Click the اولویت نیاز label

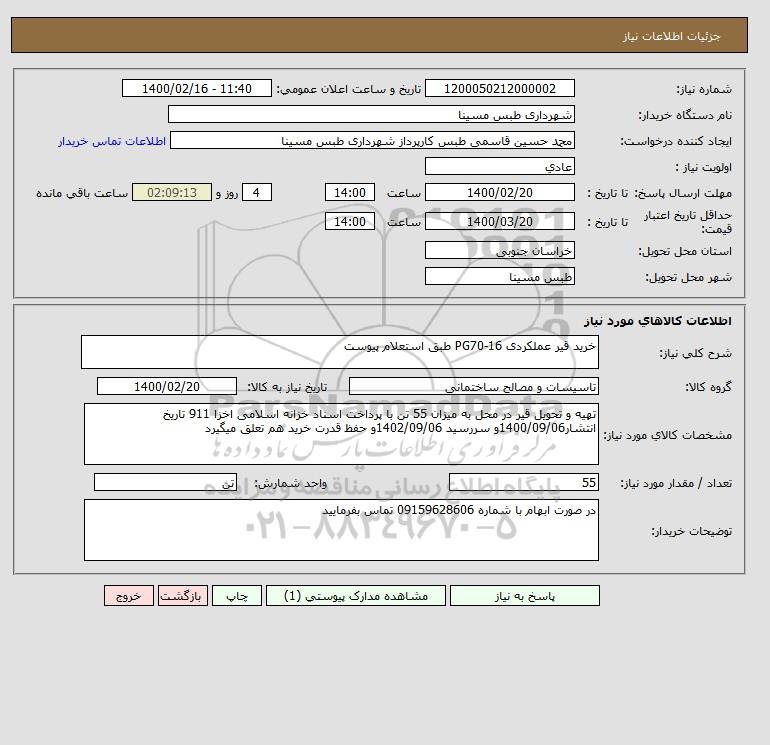tap(704, 167)
